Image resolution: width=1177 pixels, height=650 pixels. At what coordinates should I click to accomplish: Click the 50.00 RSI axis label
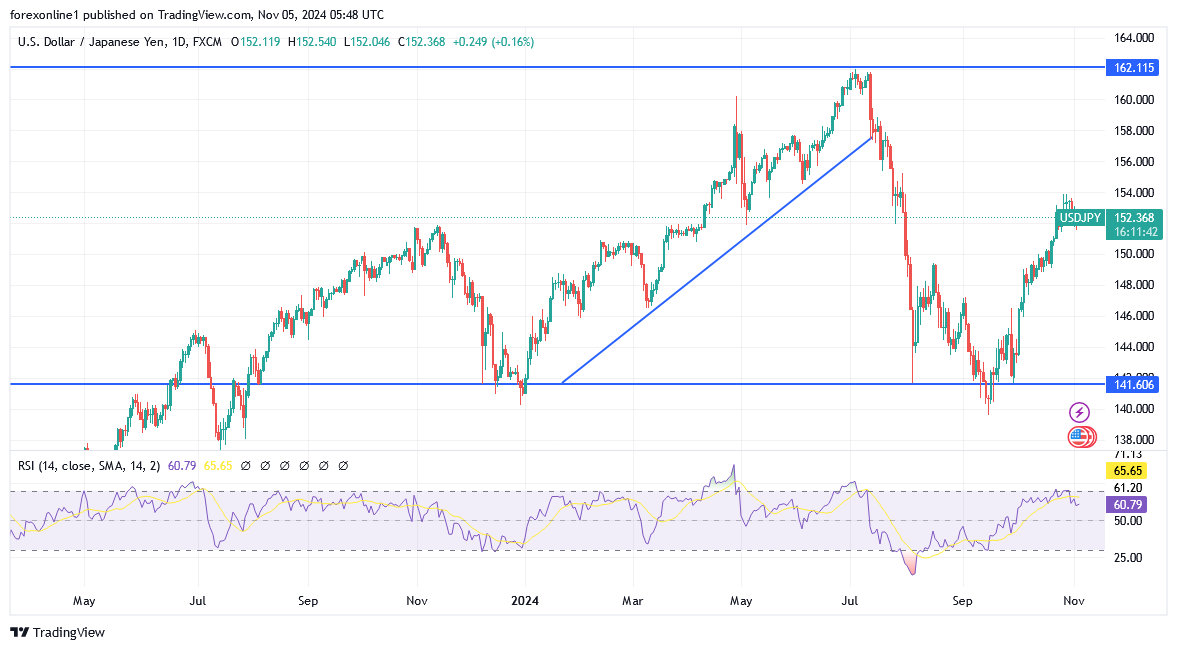pos(1128,521)
